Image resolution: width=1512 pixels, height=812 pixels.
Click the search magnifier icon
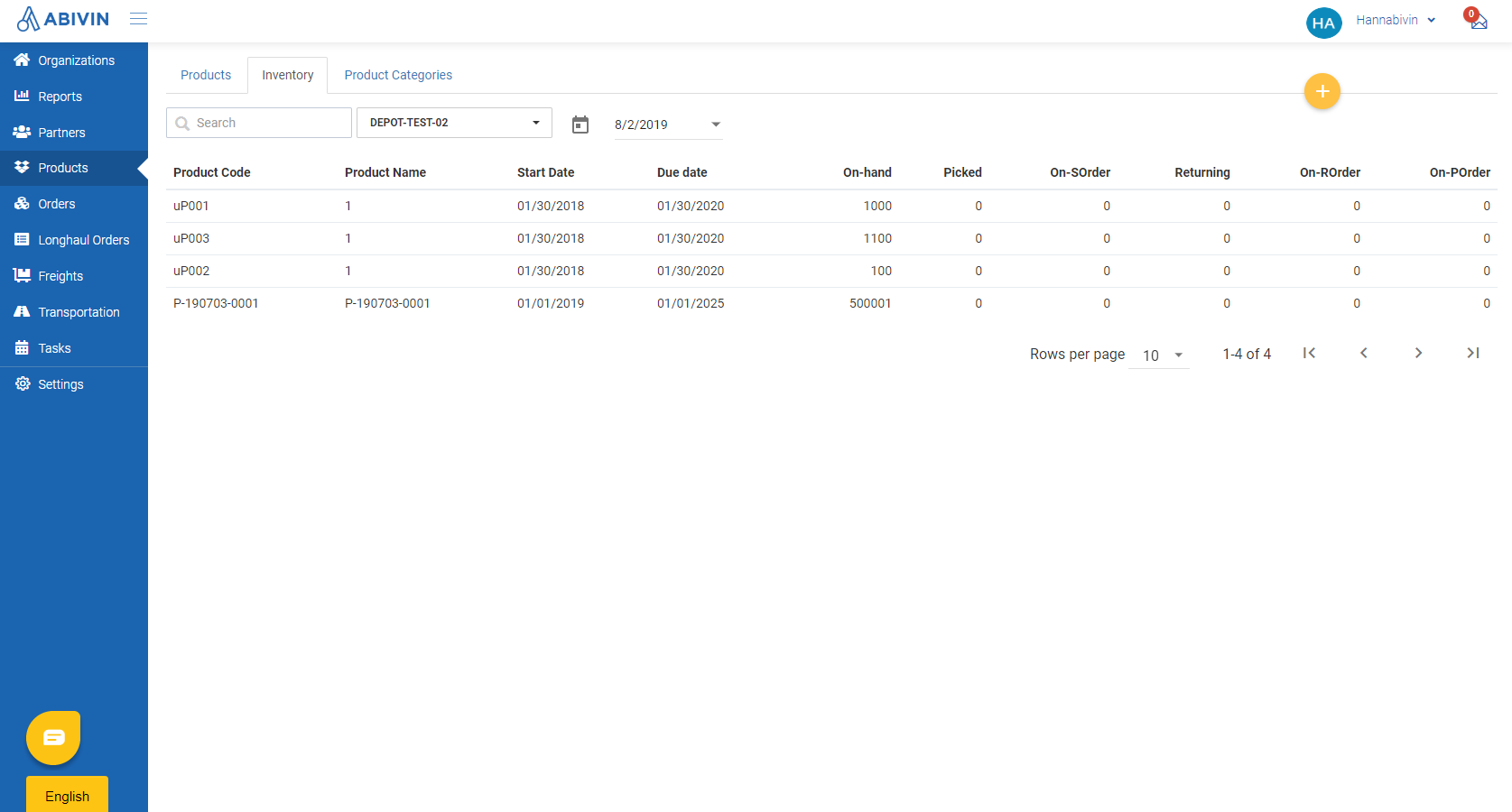pyautogui.click(x=182, y=124)
